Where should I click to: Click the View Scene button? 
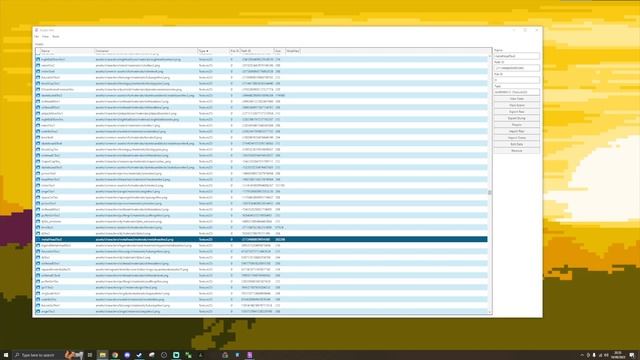(x=516, y=105)
